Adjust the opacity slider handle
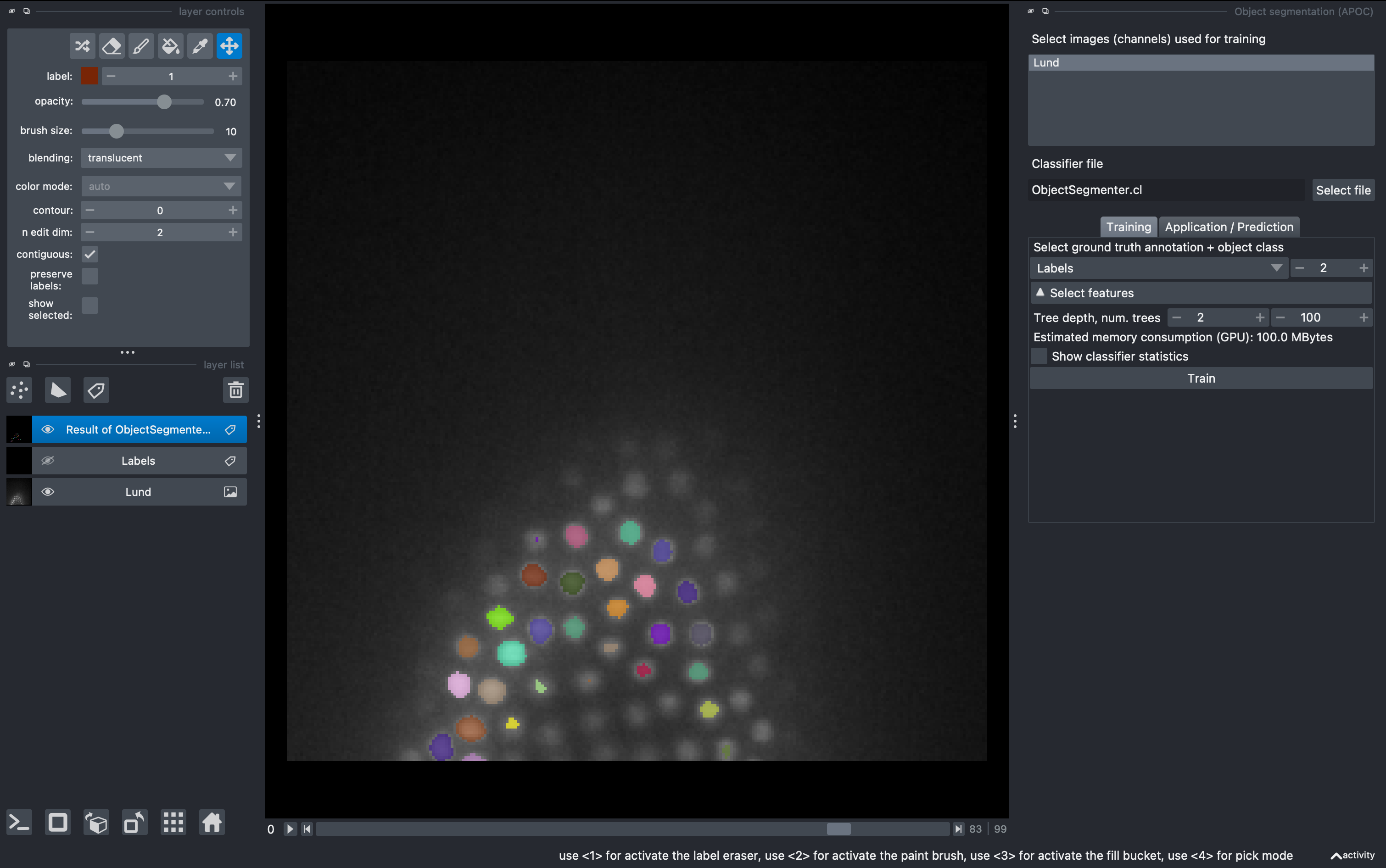1386x868 pixels. click(164, 102)
